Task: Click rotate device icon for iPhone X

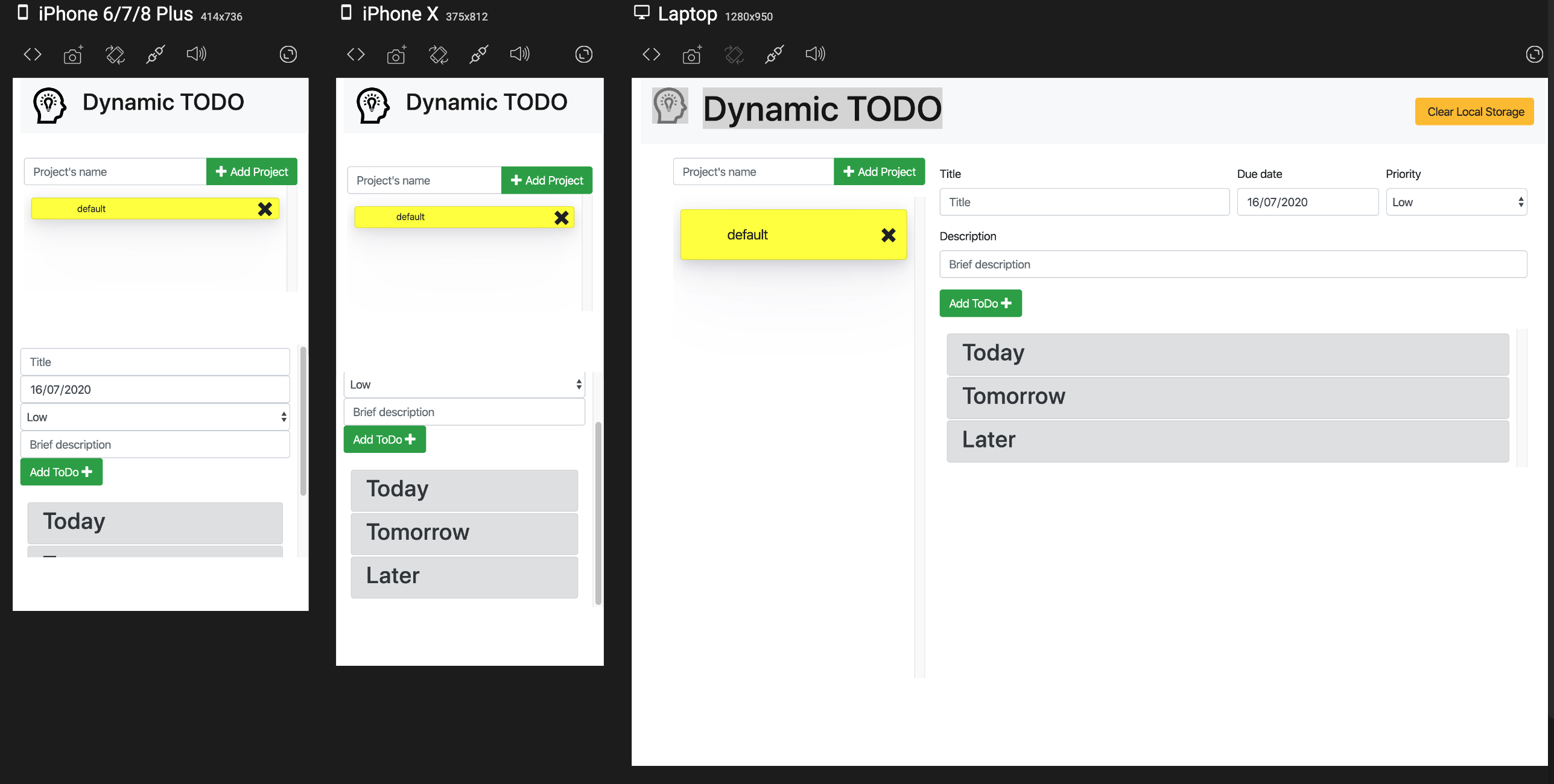Action: point(439,55)
